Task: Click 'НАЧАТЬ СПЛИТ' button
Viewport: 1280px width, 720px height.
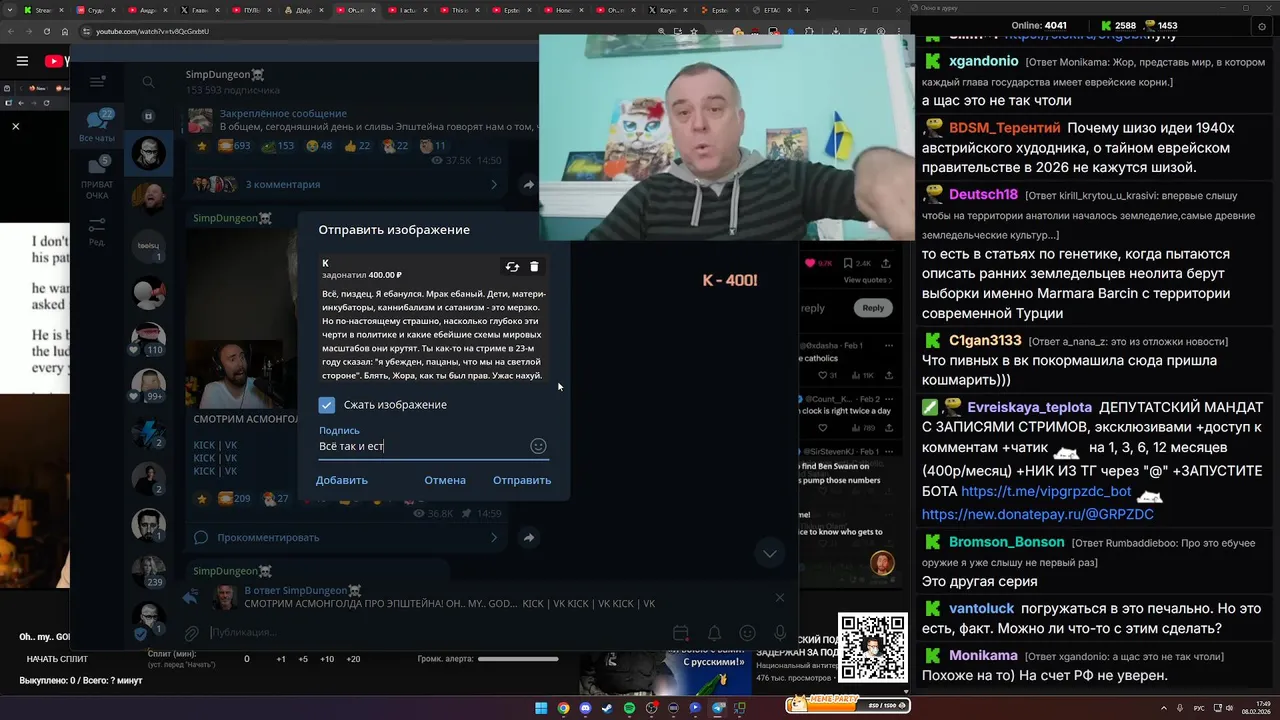Action: 57,659
